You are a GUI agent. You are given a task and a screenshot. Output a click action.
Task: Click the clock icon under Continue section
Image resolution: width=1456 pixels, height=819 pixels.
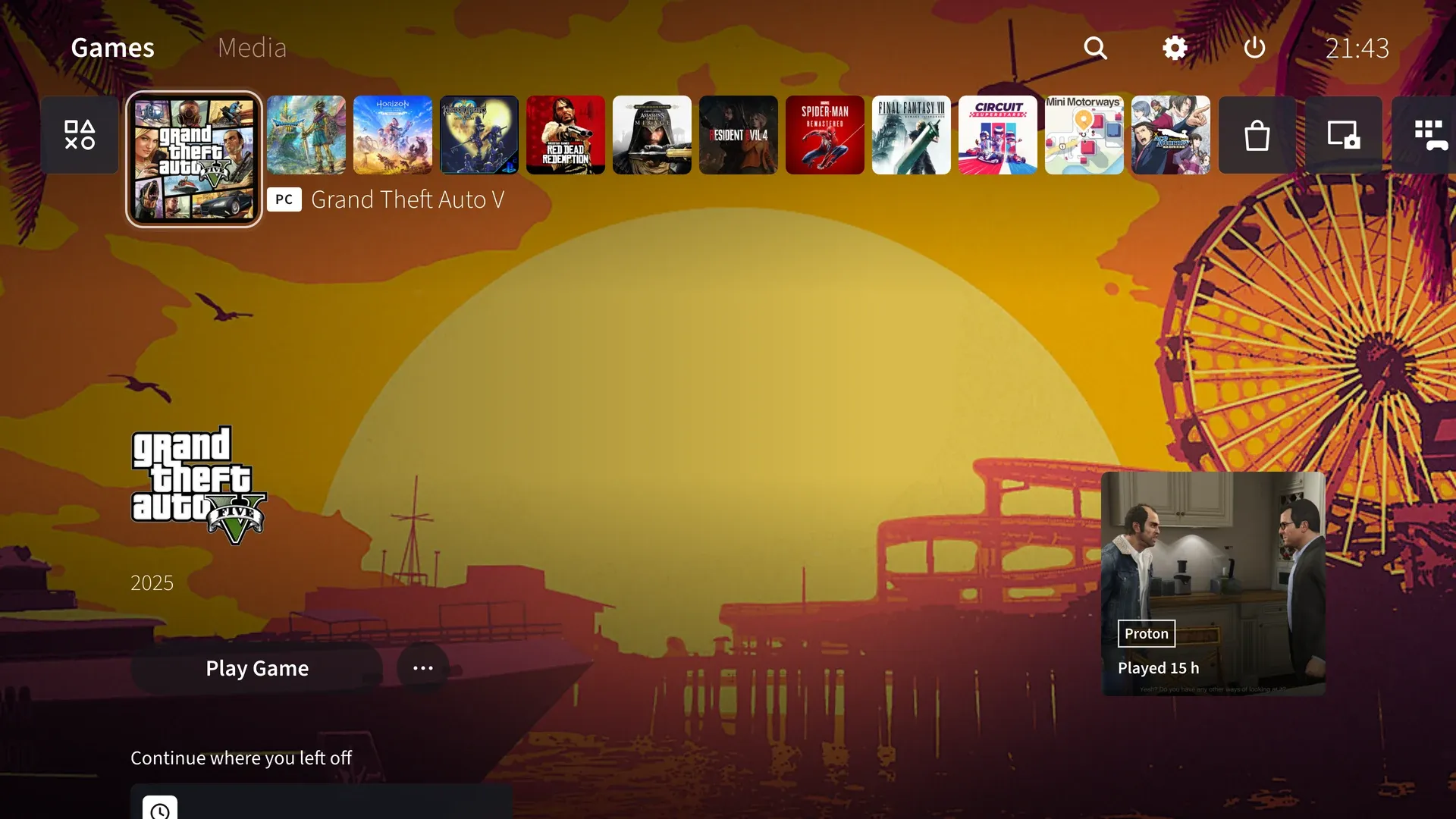(160, 808)
